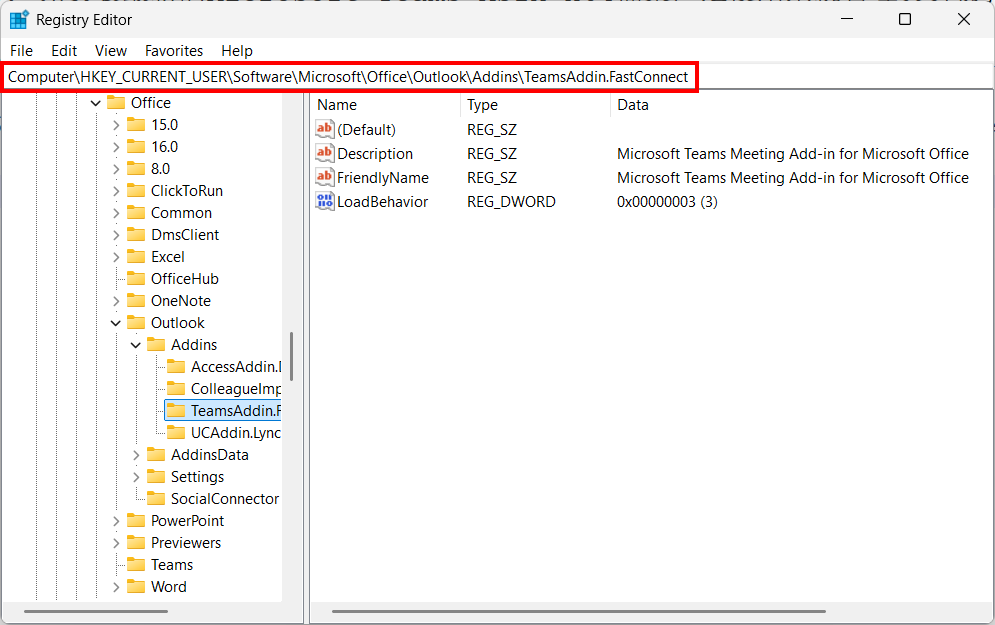Click the registry path address bar
Image resolution: width=995 pixels, height=625 pixels.
(348, 77)
